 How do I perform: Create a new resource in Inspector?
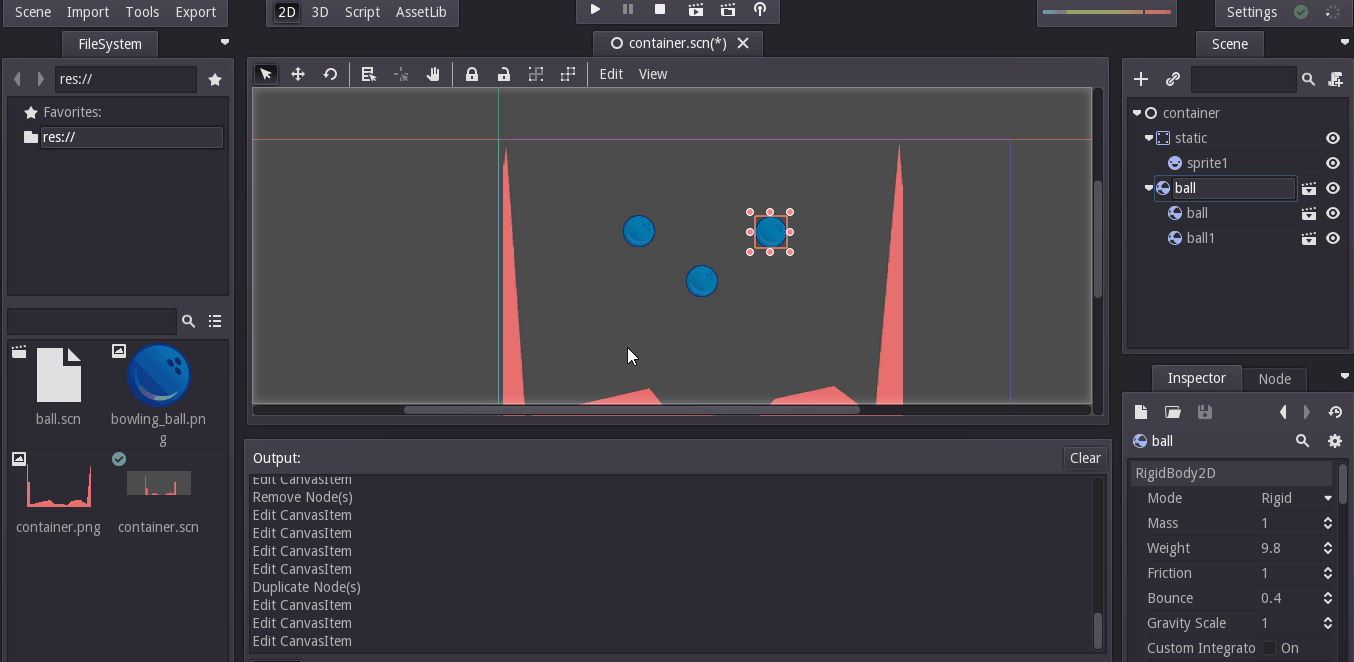1140,412
